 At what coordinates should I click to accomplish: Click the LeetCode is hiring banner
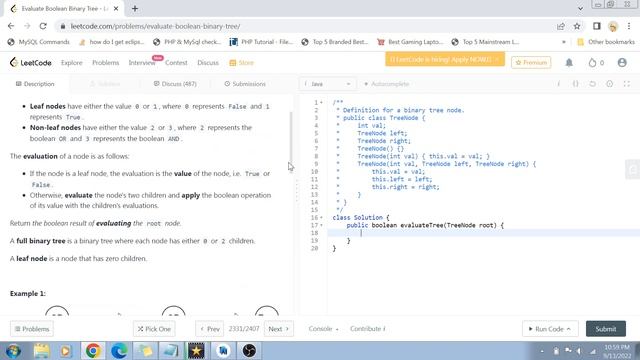point(445,60)
